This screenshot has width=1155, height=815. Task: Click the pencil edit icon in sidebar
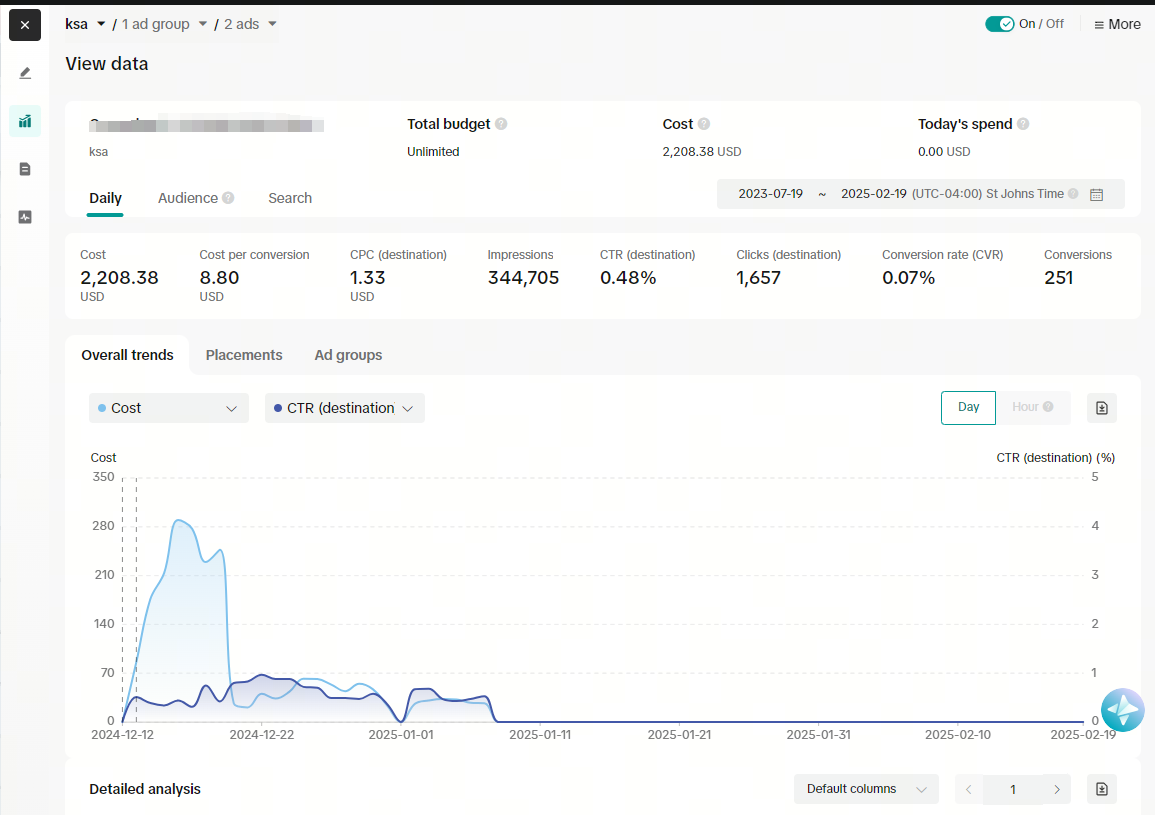(25, 73)
